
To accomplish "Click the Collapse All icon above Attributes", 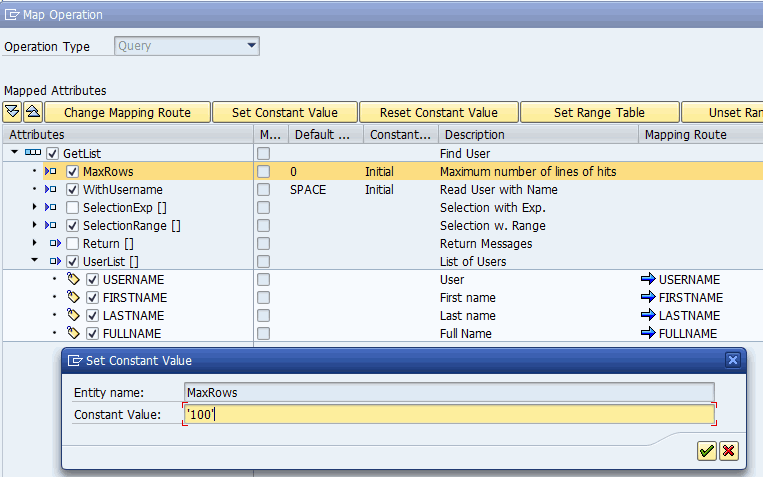I will 33,112.
